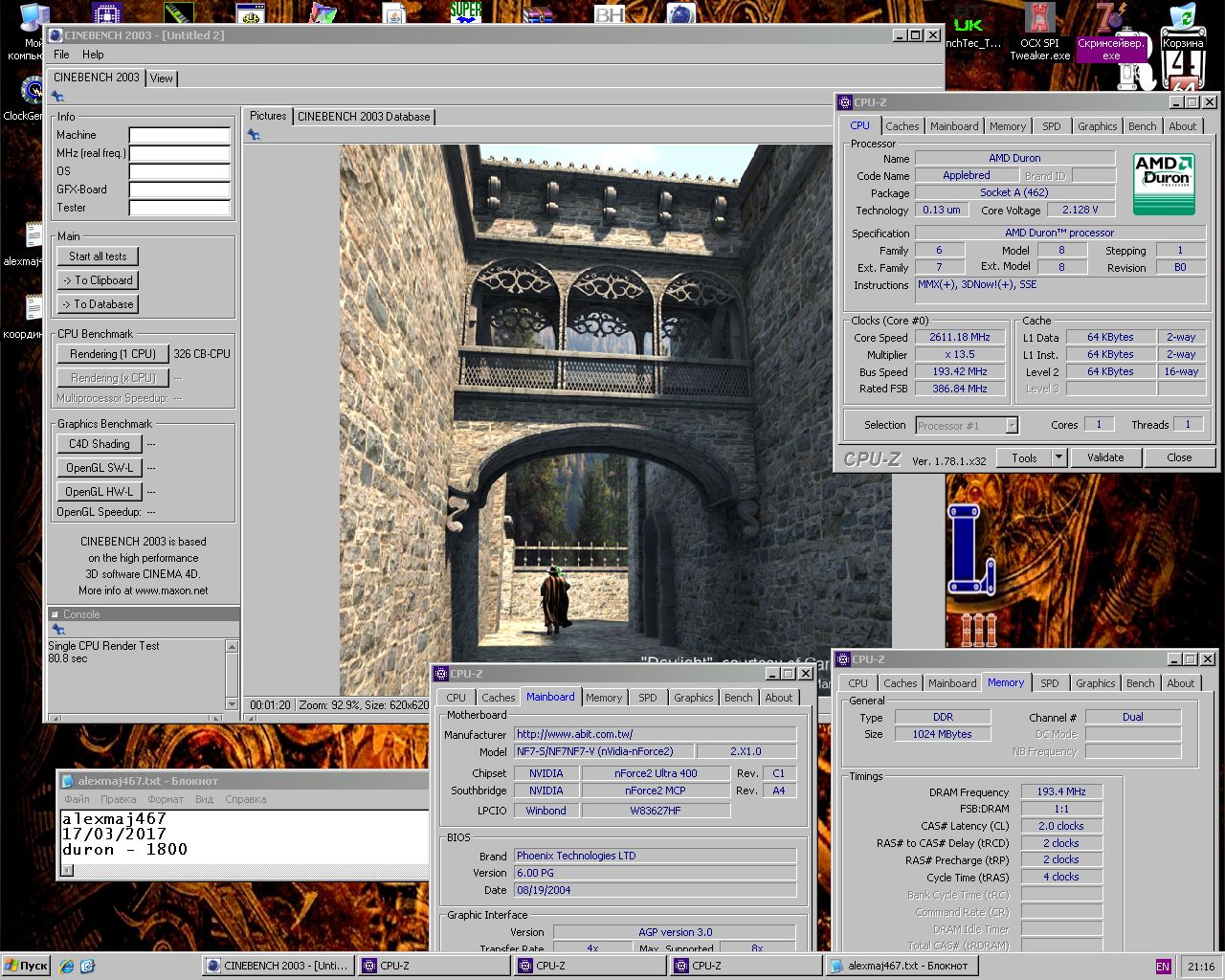Viewport: 1225px width, 980px height.
Task: Open the CINEBENCH Help menu
Action: click(93, 55)
